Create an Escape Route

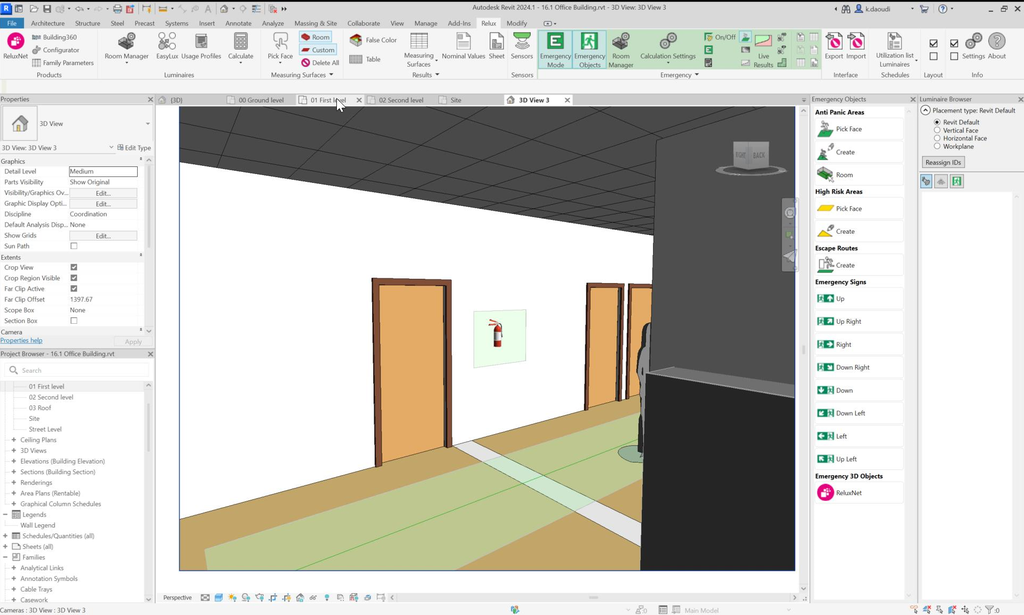pyautogui.click(x=858, y=265)
